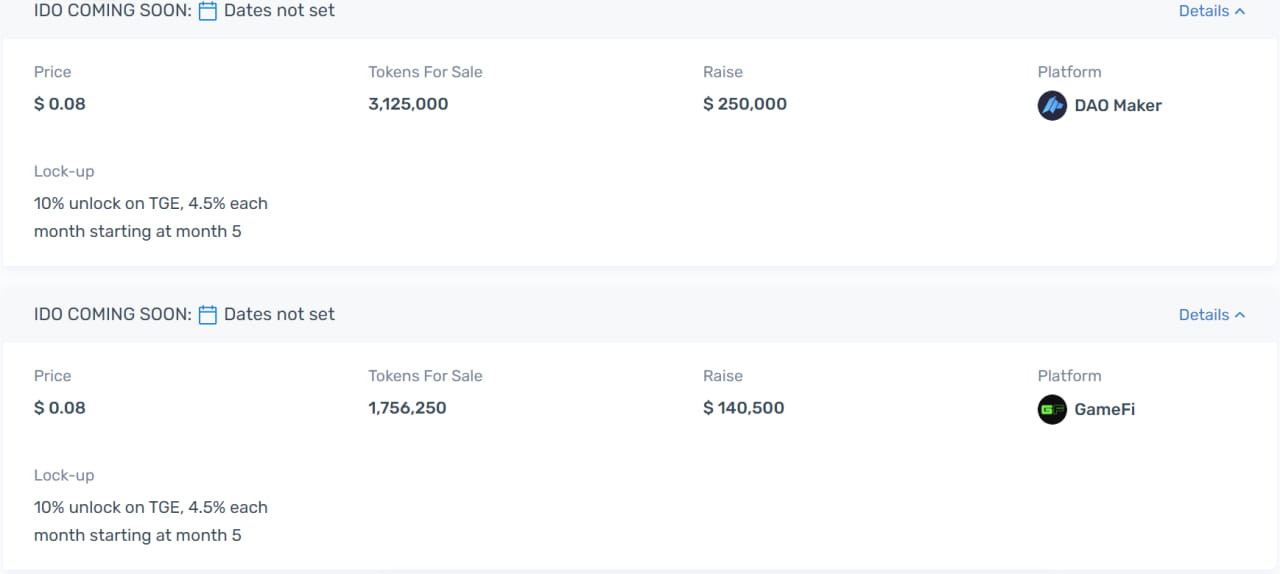Click the 1,756,250 tokens for sale value

tap(407, 408)
